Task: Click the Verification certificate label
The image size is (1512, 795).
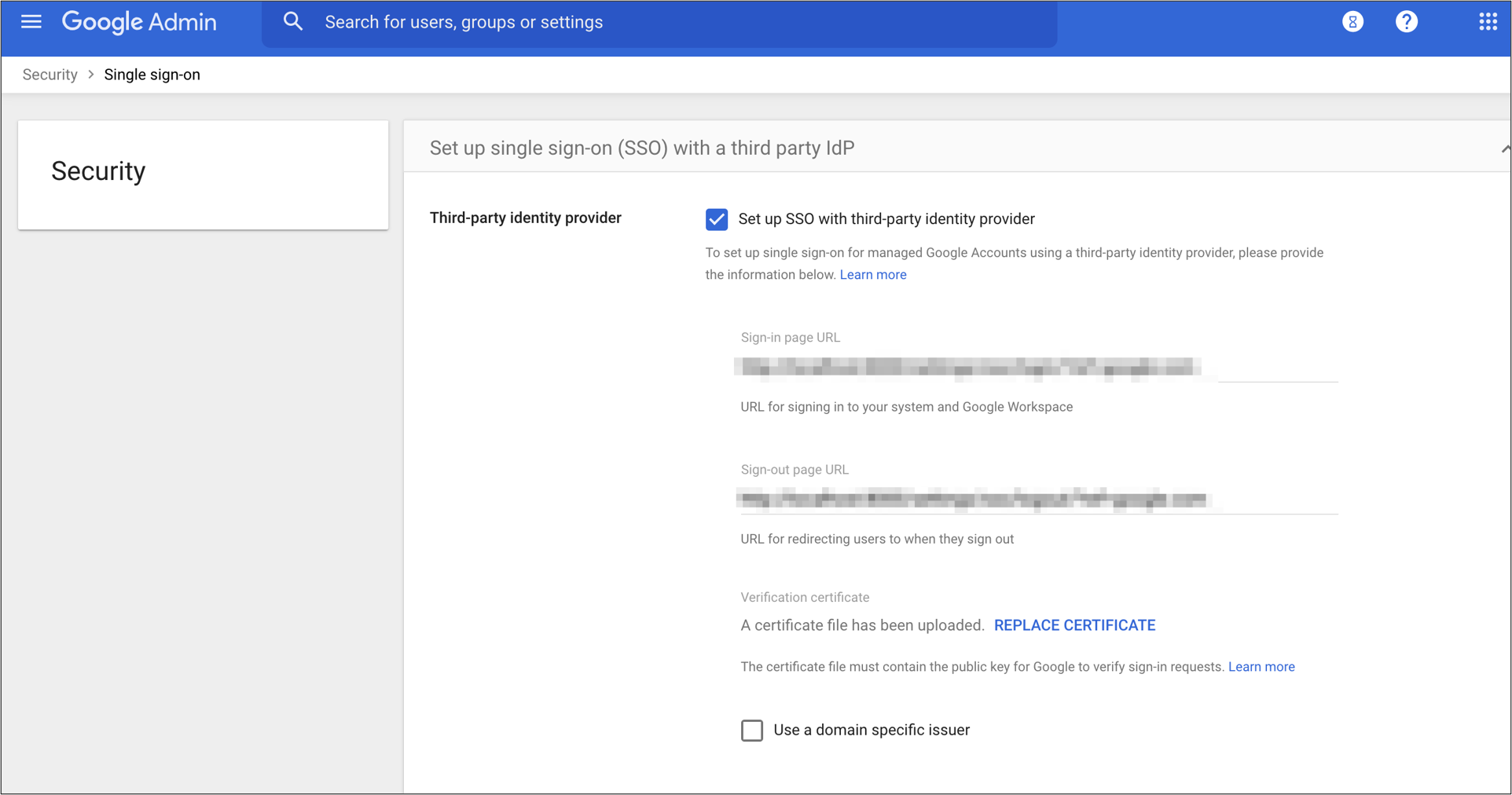Action: point(805,597)
